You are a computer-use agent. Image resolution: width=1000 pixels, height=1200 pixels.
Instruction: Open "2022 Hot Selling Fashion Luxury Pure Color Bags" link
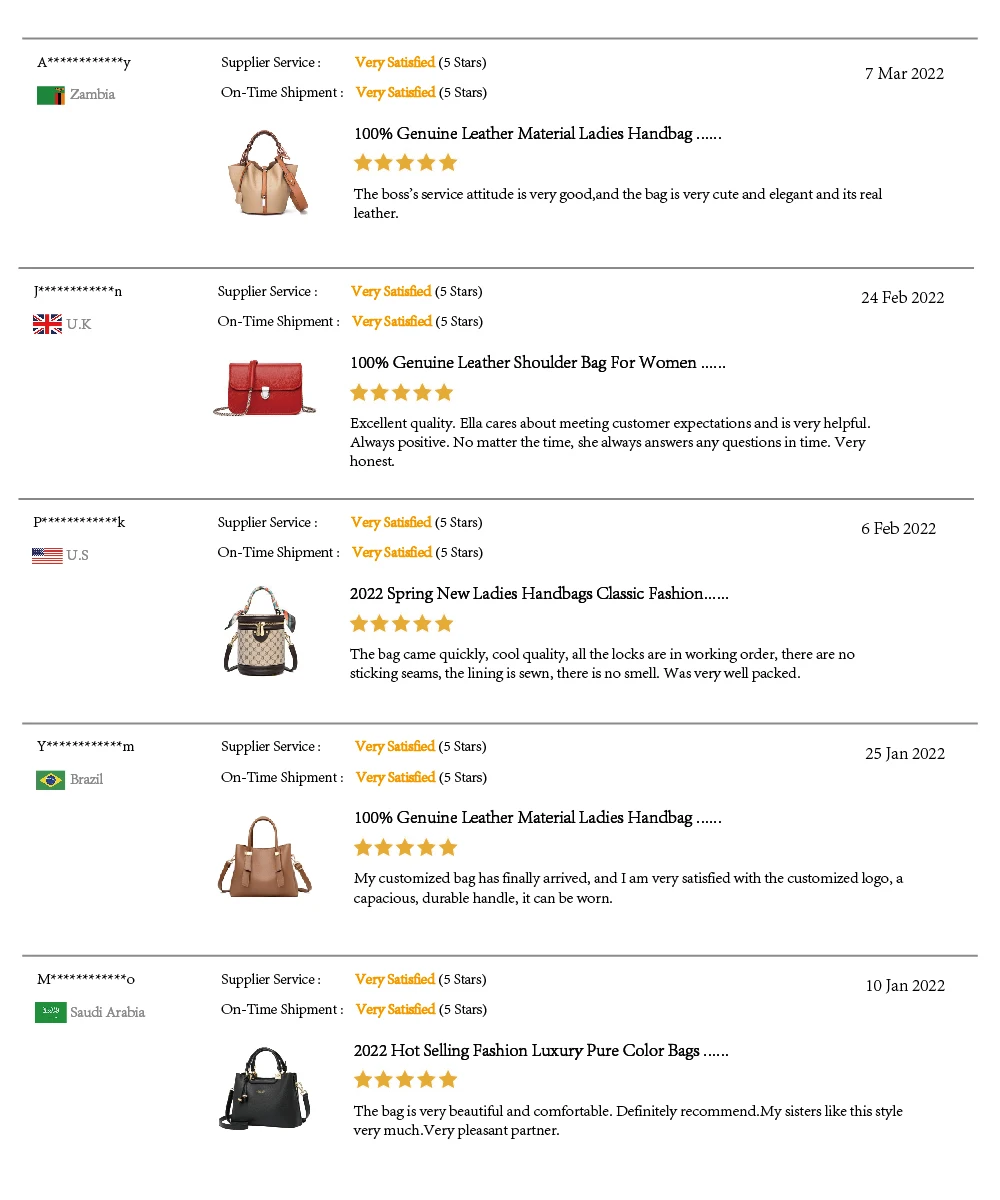(540, 1051)
